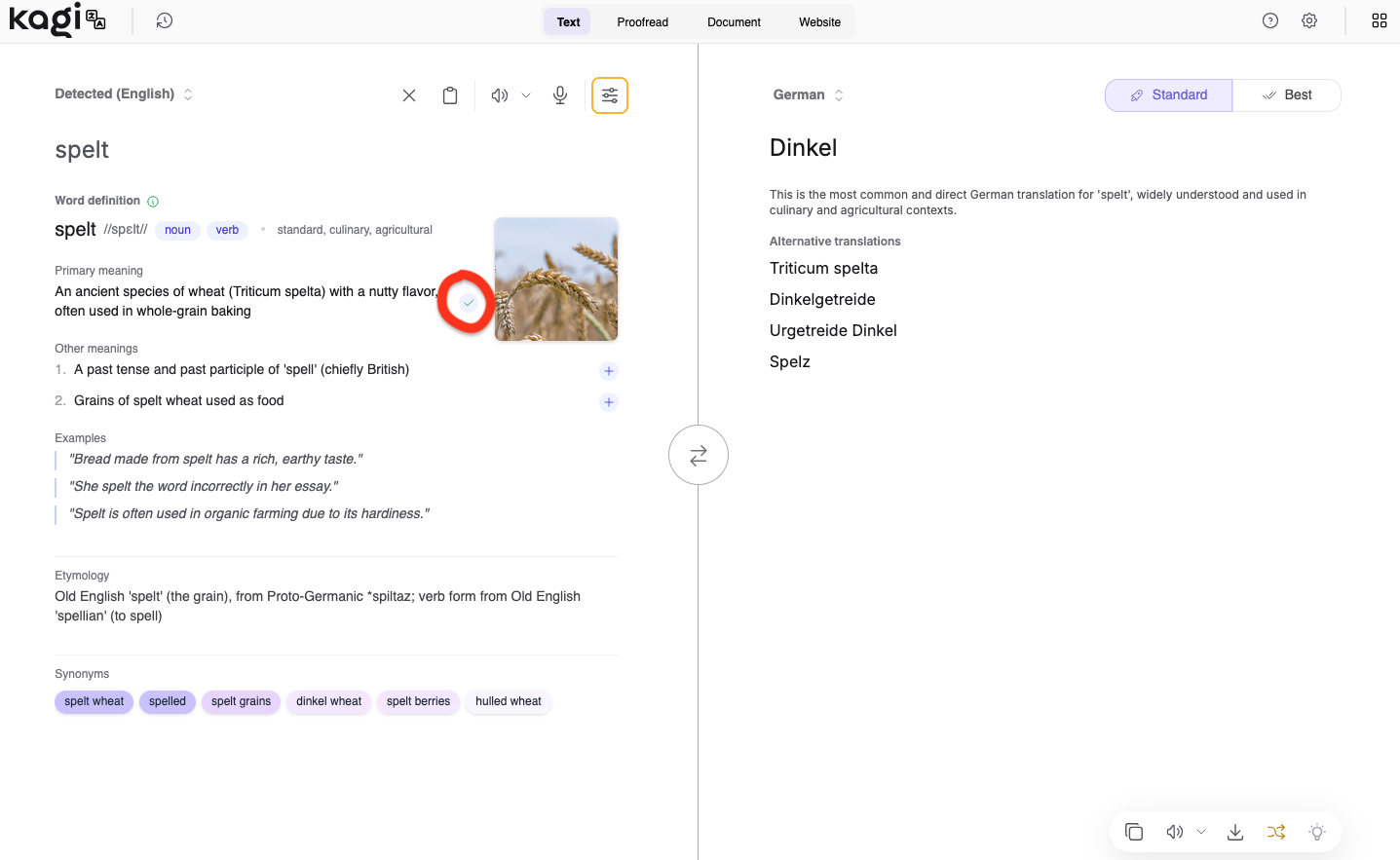This screenshot has width=1400, height=860.
Task: Switch to Best translation quality
Action: (1287, 95)
